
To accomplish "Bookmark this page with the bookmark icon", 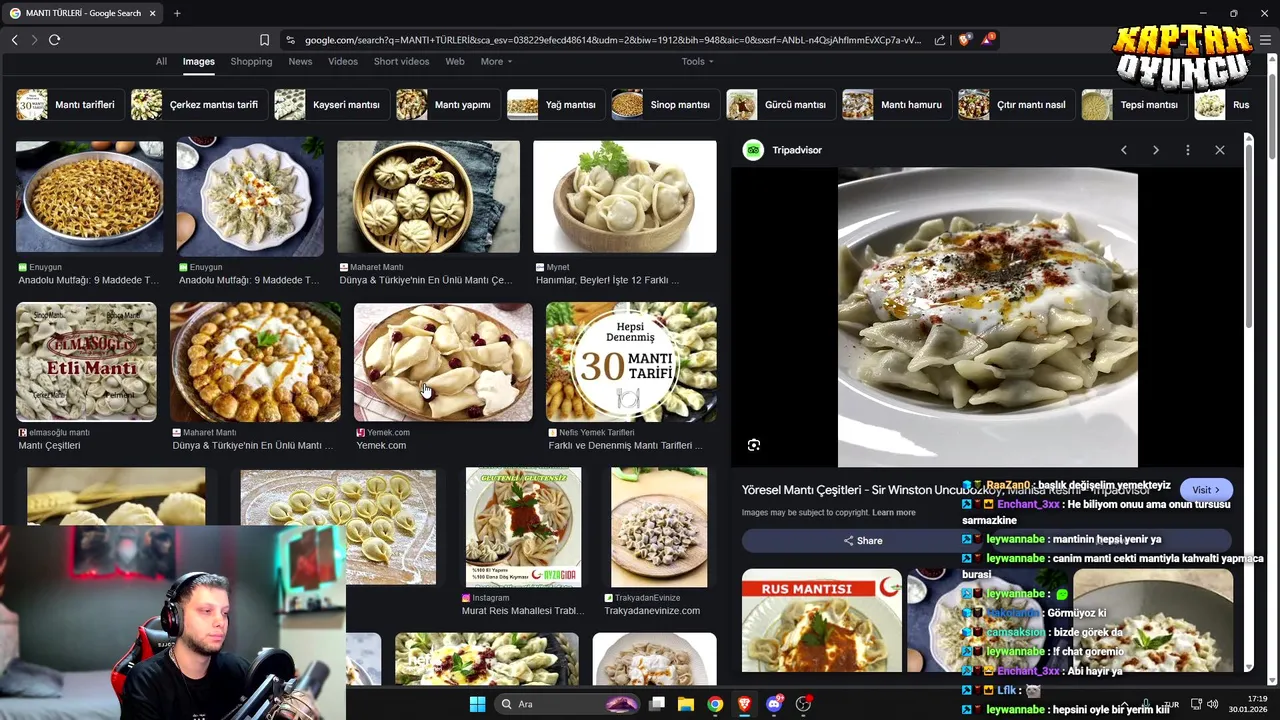I will [x=264, y=40].
